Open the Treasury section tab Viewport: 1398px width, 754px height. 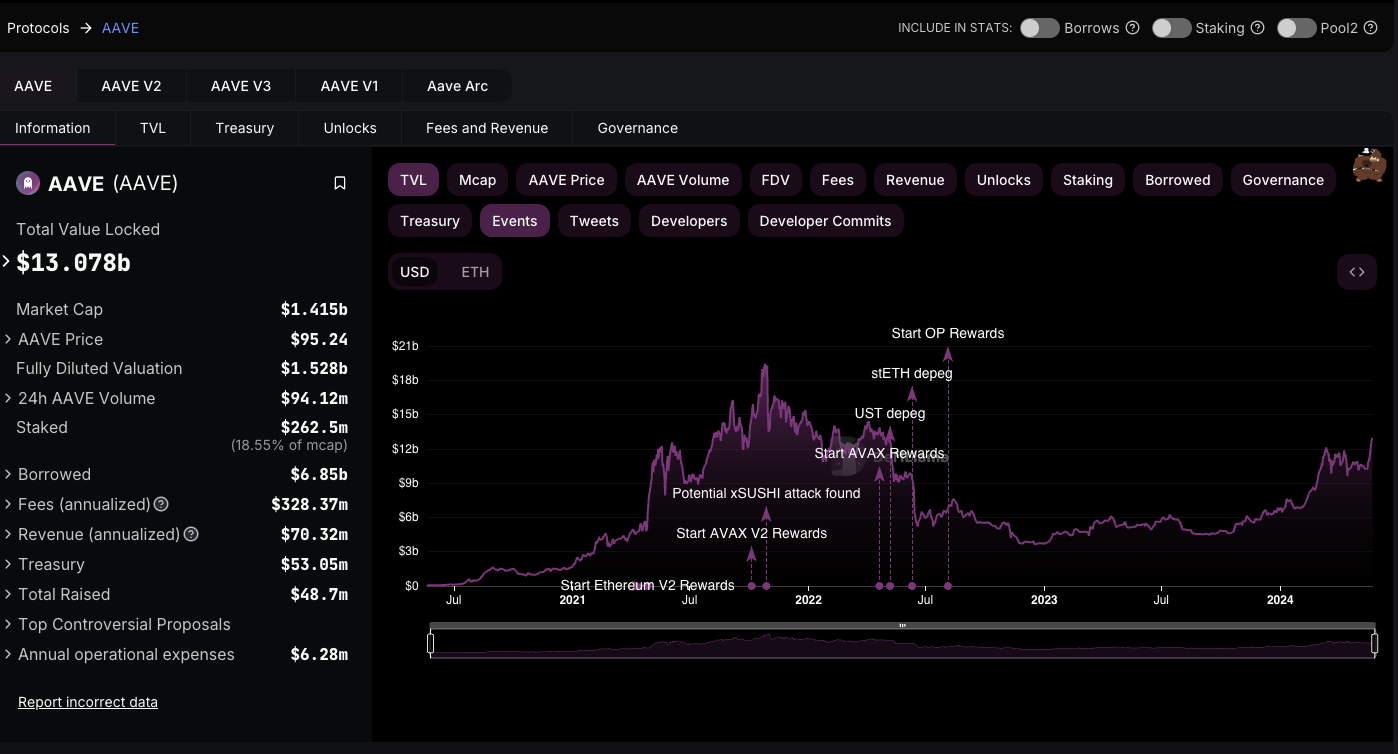coord(245,128)
